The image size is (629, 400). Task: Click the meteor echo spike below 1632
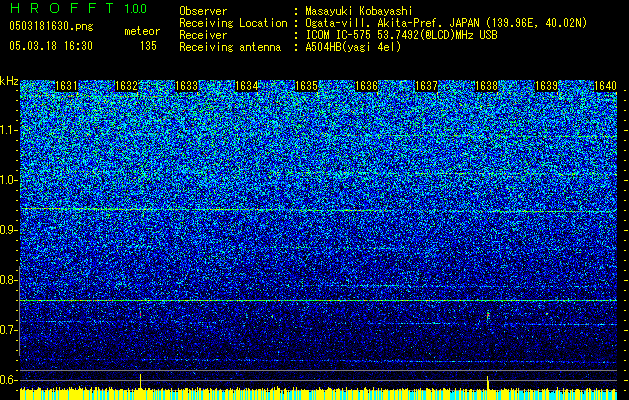[140, 381]
